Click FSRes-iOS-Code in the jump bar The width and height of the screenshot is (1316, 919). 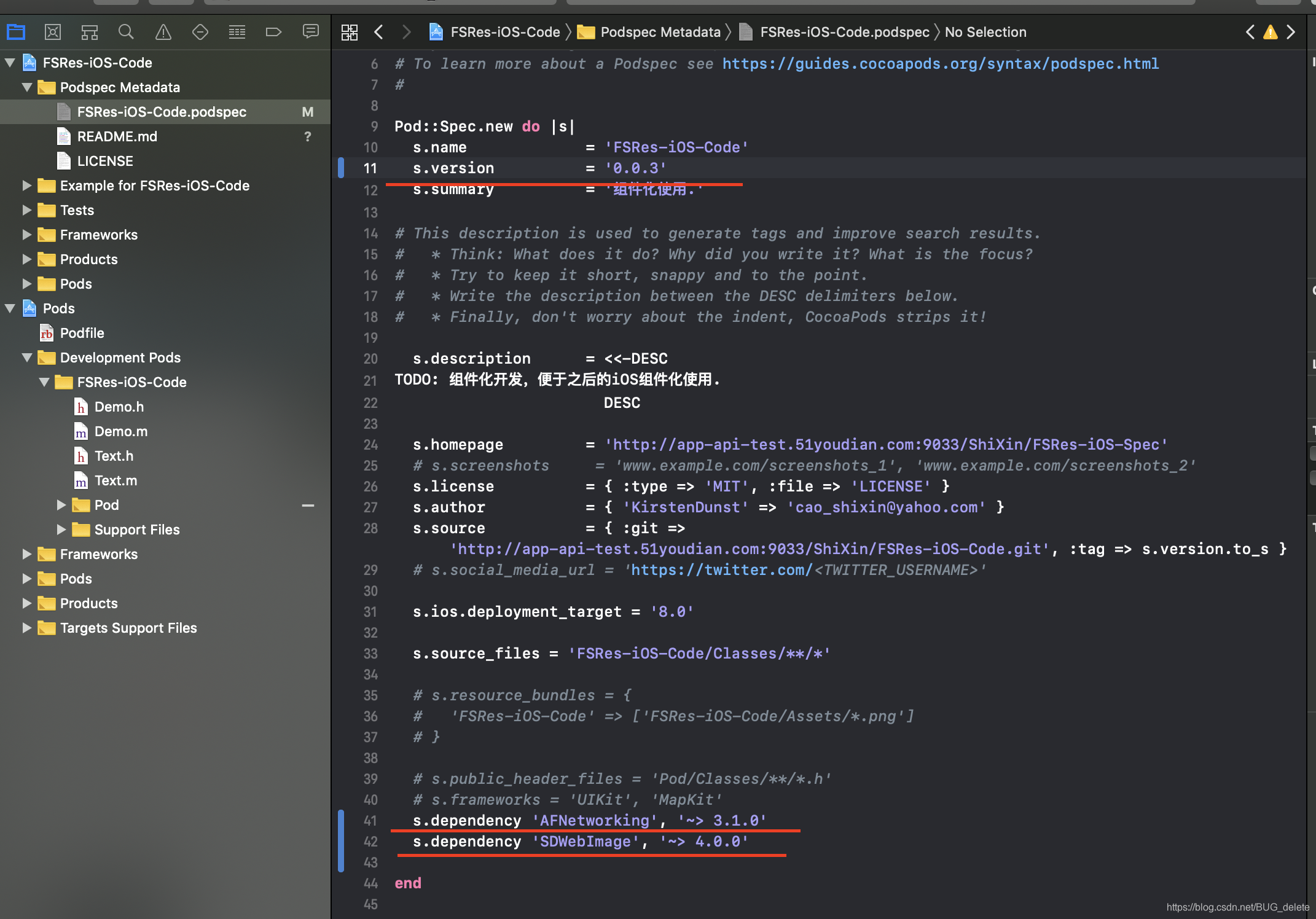tap(505, 32)
